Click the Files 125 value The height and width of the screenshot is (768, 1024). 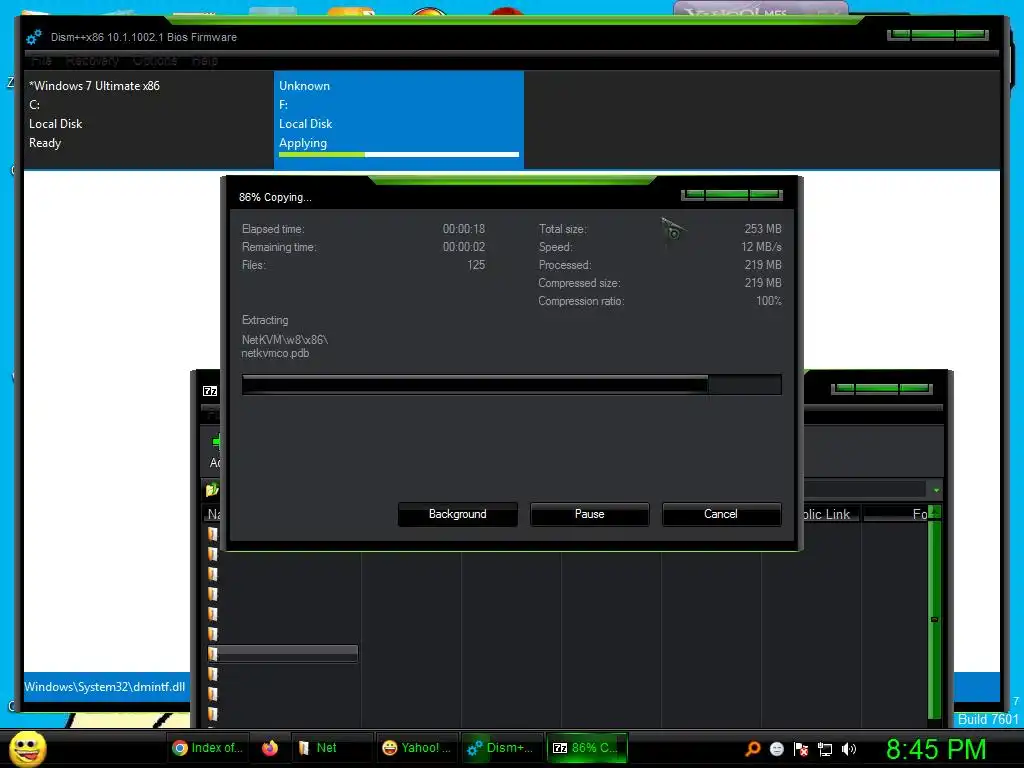point(476,265)
